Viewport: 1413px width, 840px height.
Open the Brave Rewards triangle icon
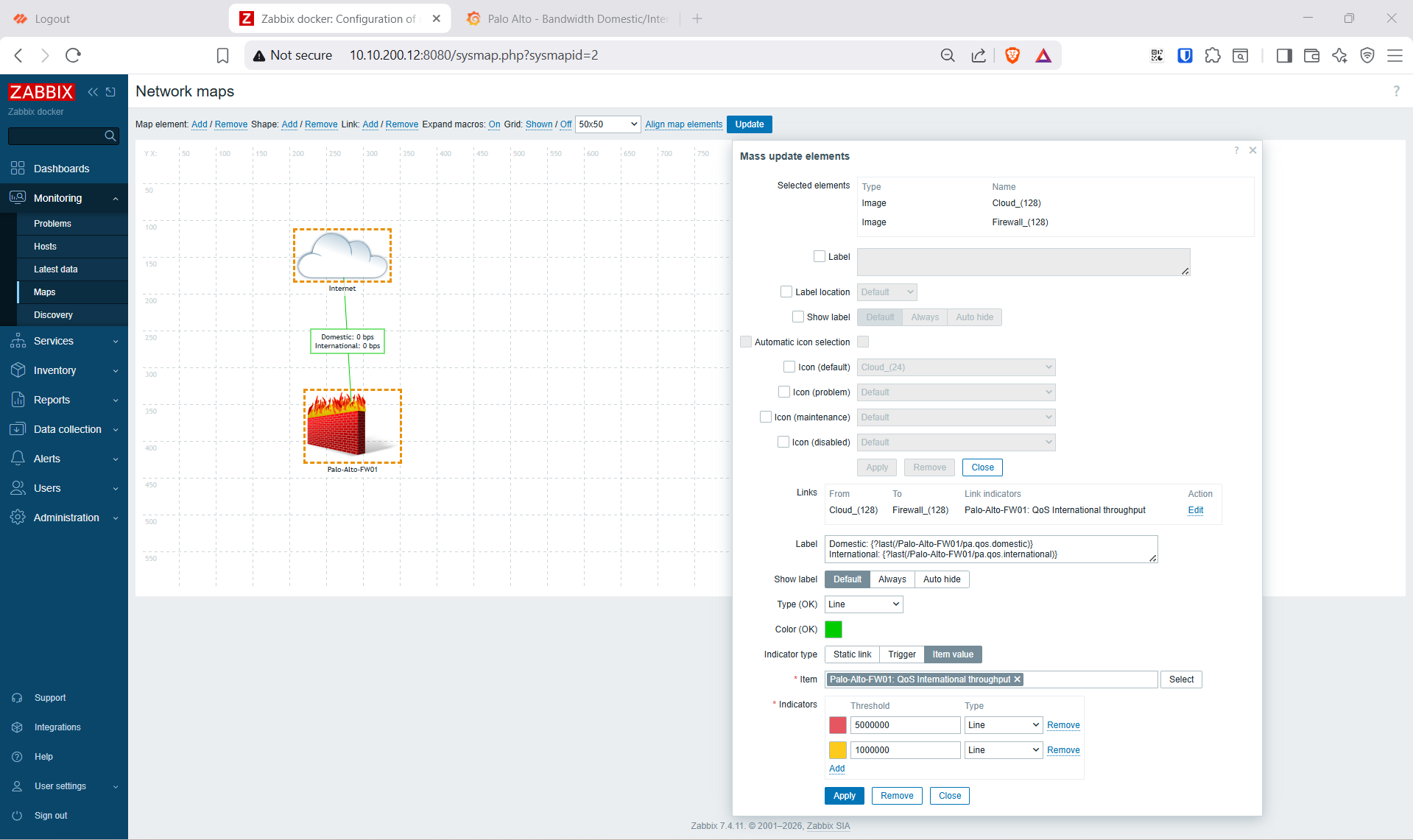click(1043, 55)
